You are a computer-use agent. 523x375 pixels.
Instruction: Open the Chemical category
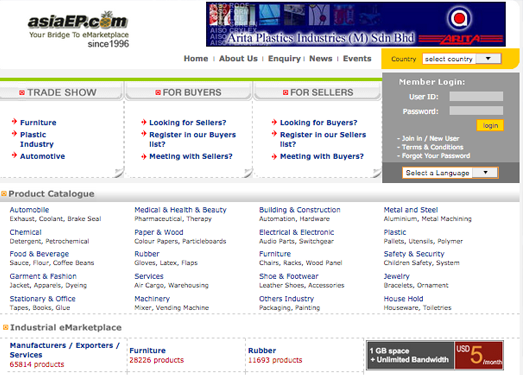[25, 232]
